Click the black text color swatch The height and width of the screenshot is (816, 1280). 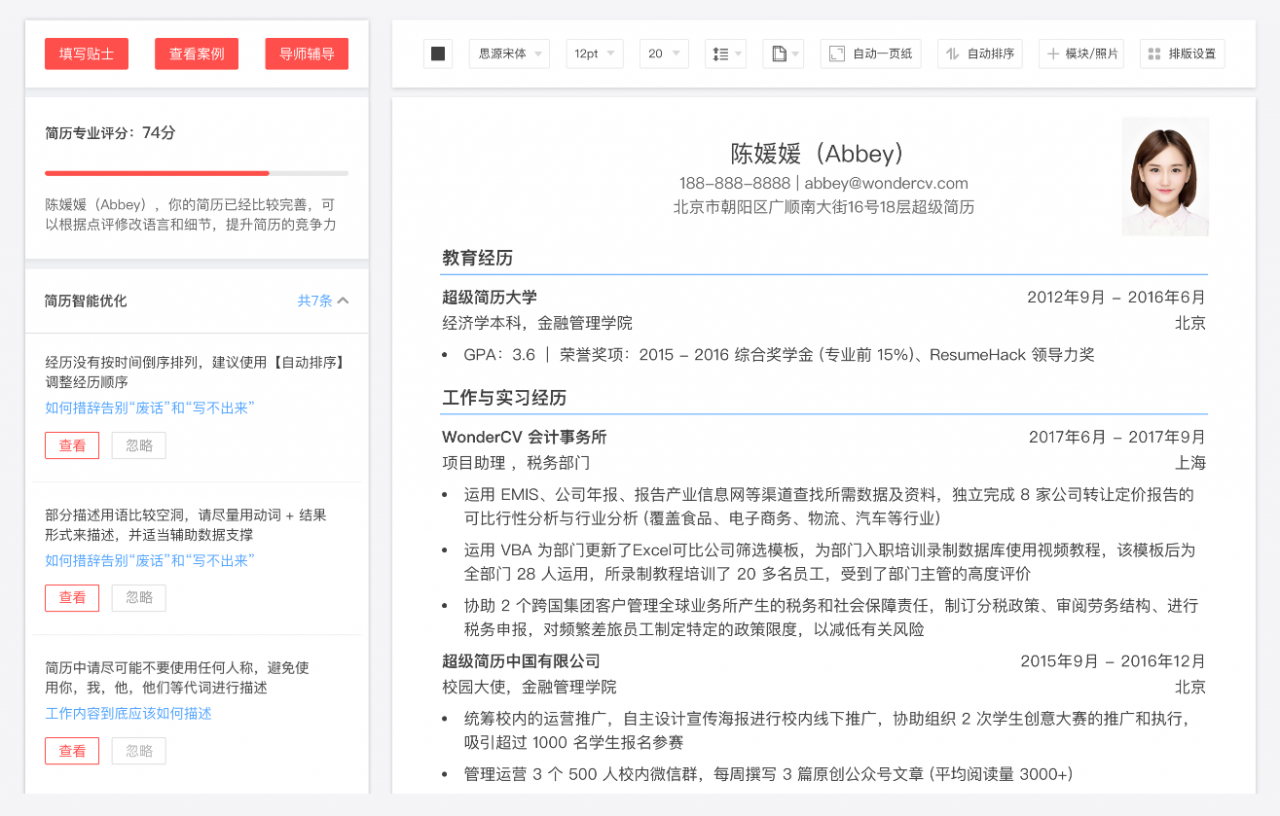438,54
